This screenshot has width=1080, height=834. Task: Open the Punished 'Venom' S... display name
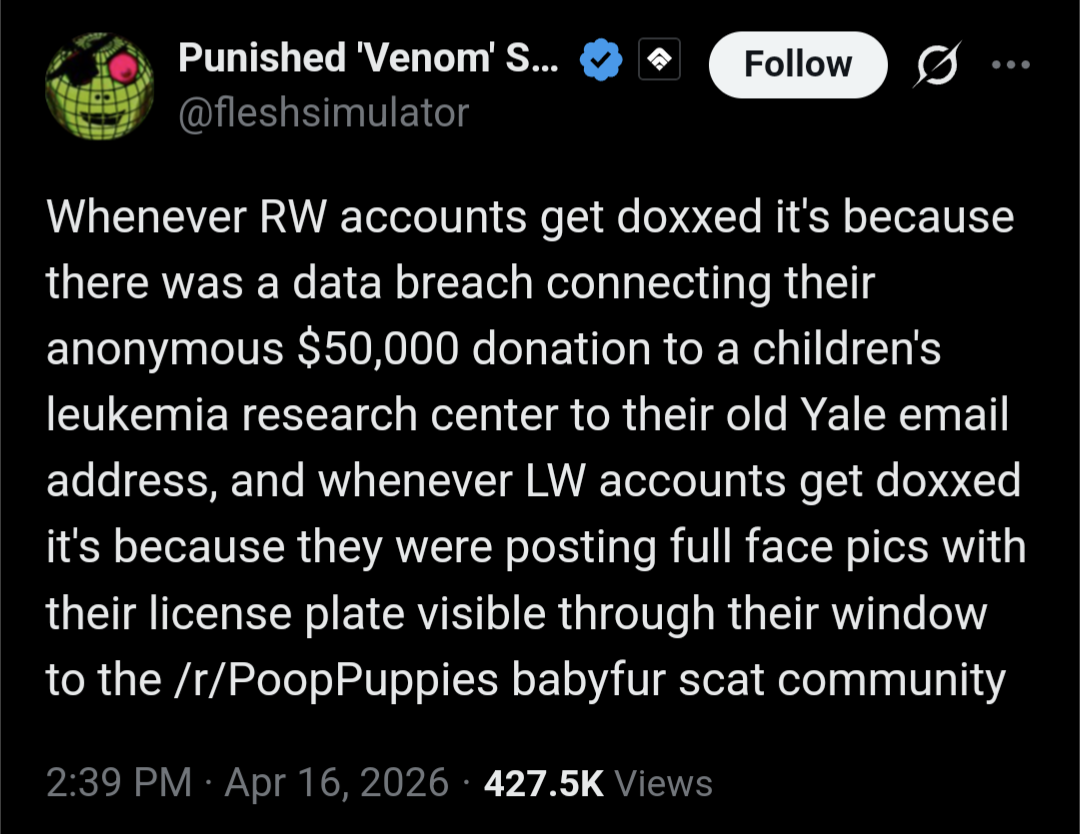(371, 62)
